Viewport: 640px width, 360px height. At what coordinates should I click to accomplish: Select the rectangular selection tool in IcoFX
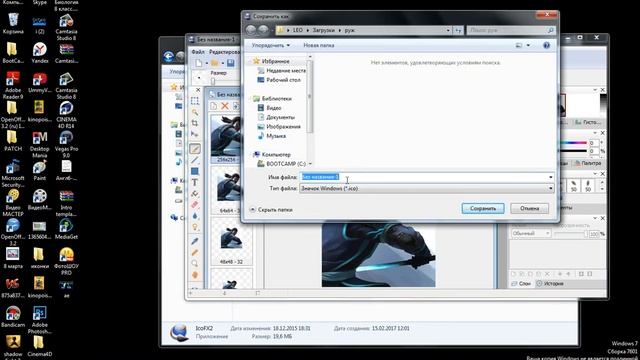[x=195, y=100]
